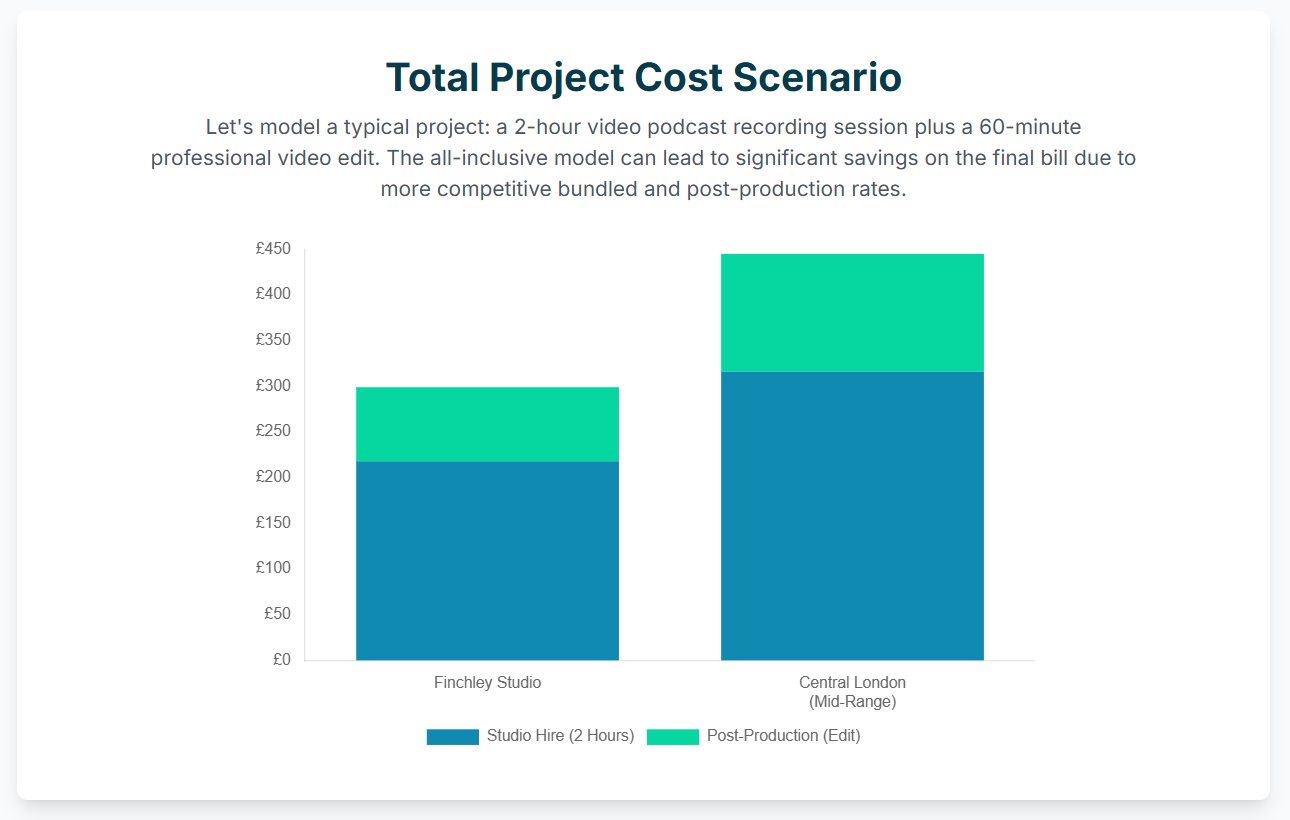This screenshot has height=820, width=1290.
Task: Select Finchley Studio green post-production segment
Action: tap(488, 424)
